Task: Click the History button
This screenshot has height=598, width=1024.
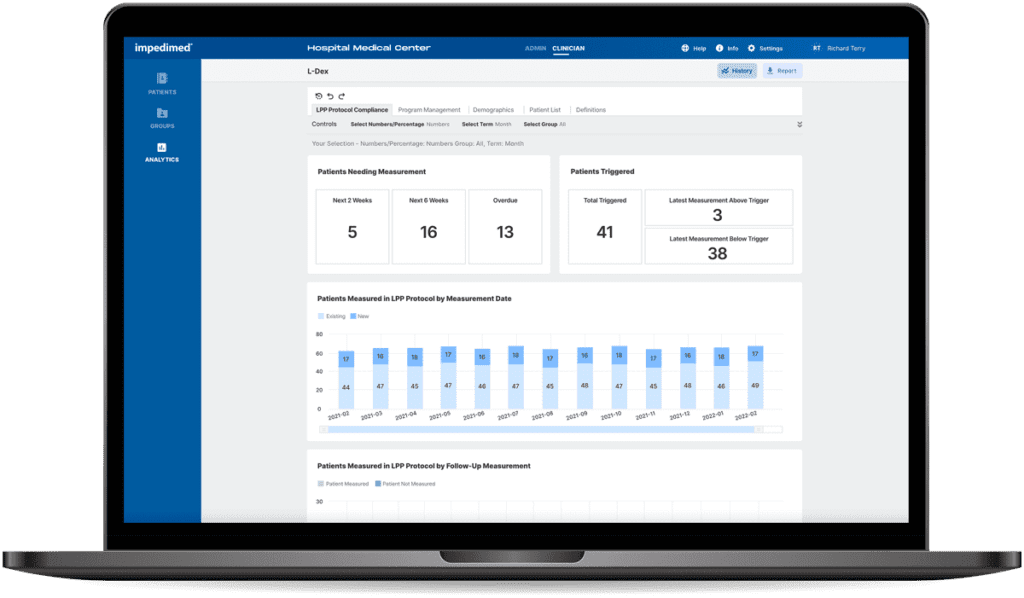Action: tap(737, 70)
